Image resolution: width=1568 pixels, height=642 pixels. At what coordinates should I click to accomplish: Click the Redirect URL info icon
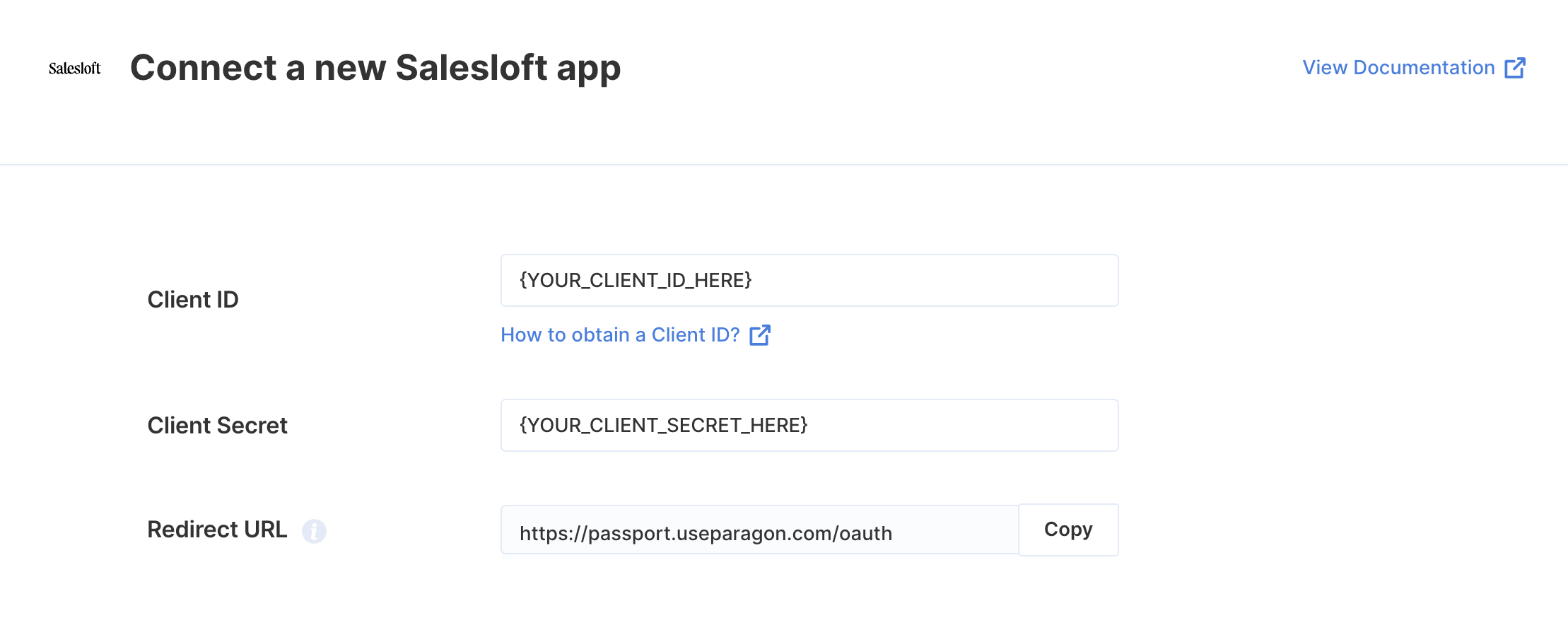(x=314, y=531)
